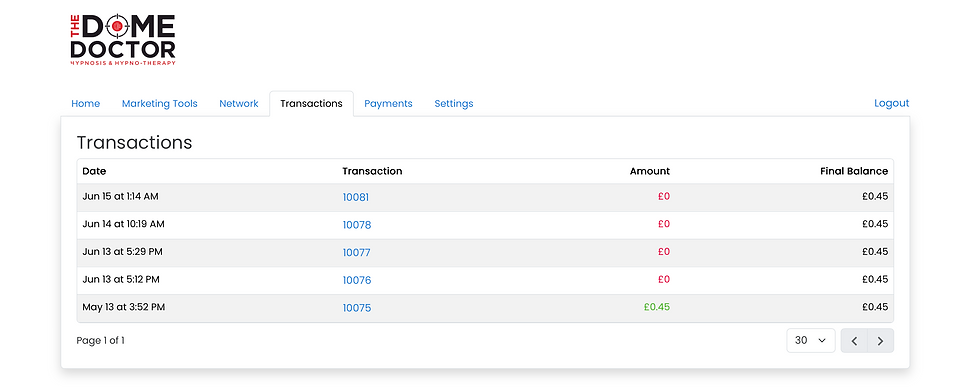Open the Marketing Tools tab

[x=159, y=104]
